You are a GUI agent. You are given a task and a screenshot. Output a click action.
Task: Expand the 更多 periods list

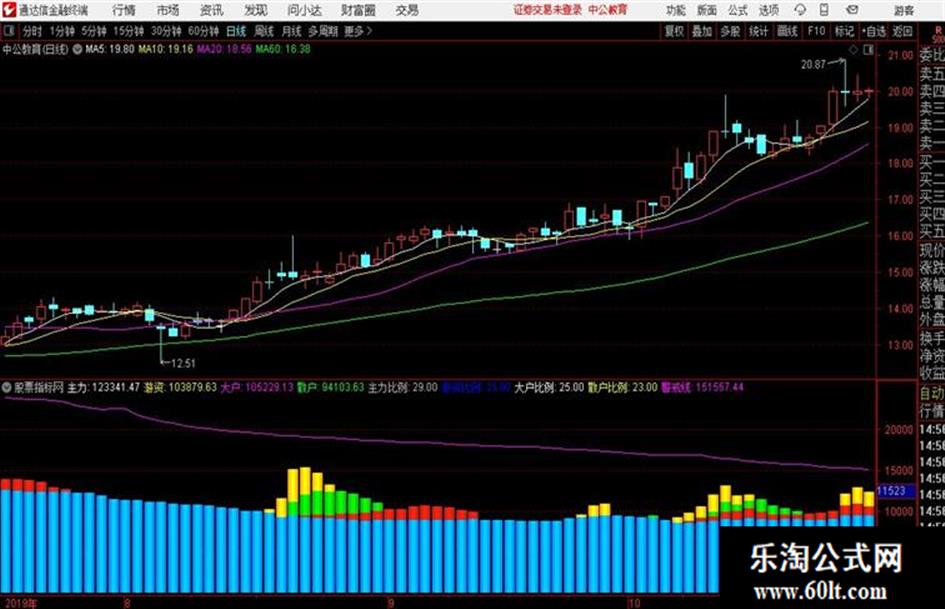(x=359, y=31)
